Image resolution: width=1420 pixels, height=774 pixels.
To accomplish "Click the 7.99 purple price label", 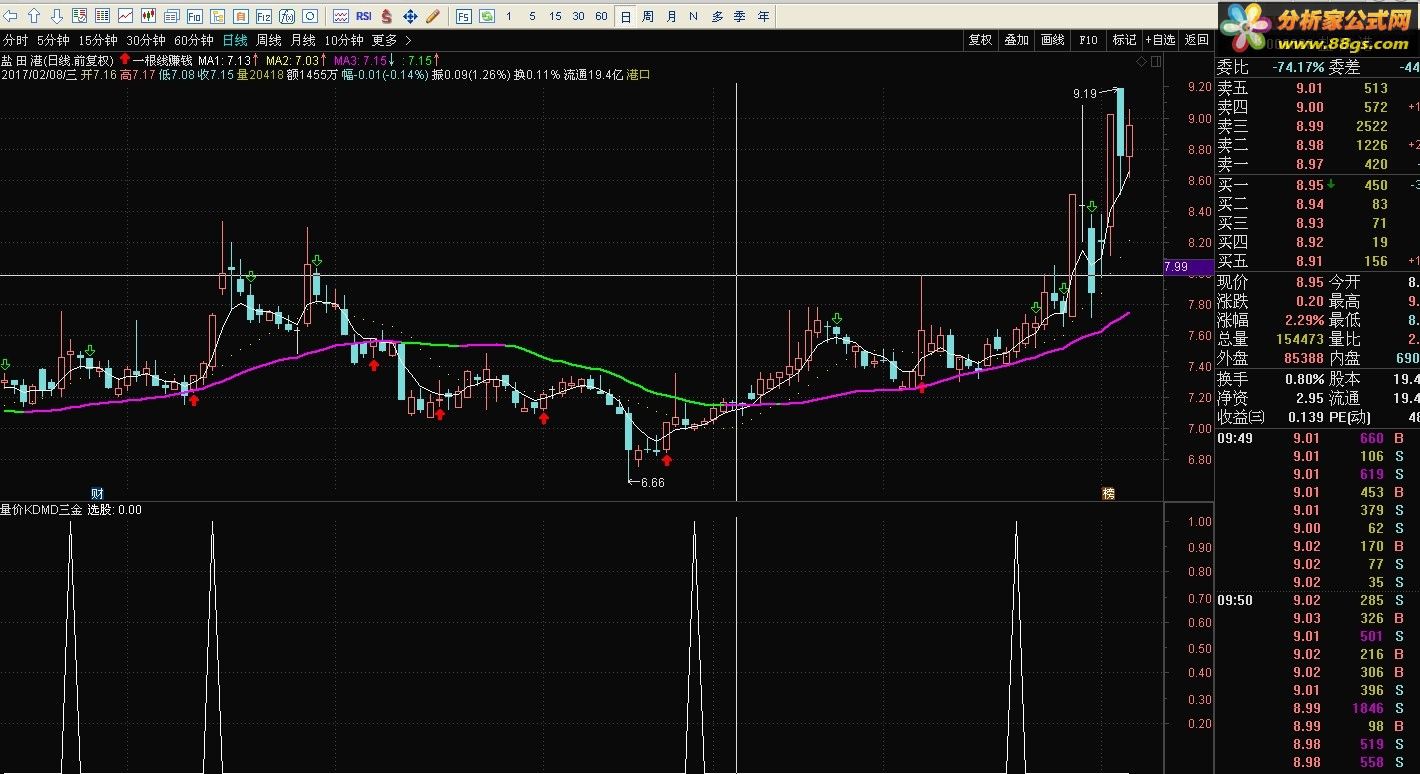I will coord(1189,267).
